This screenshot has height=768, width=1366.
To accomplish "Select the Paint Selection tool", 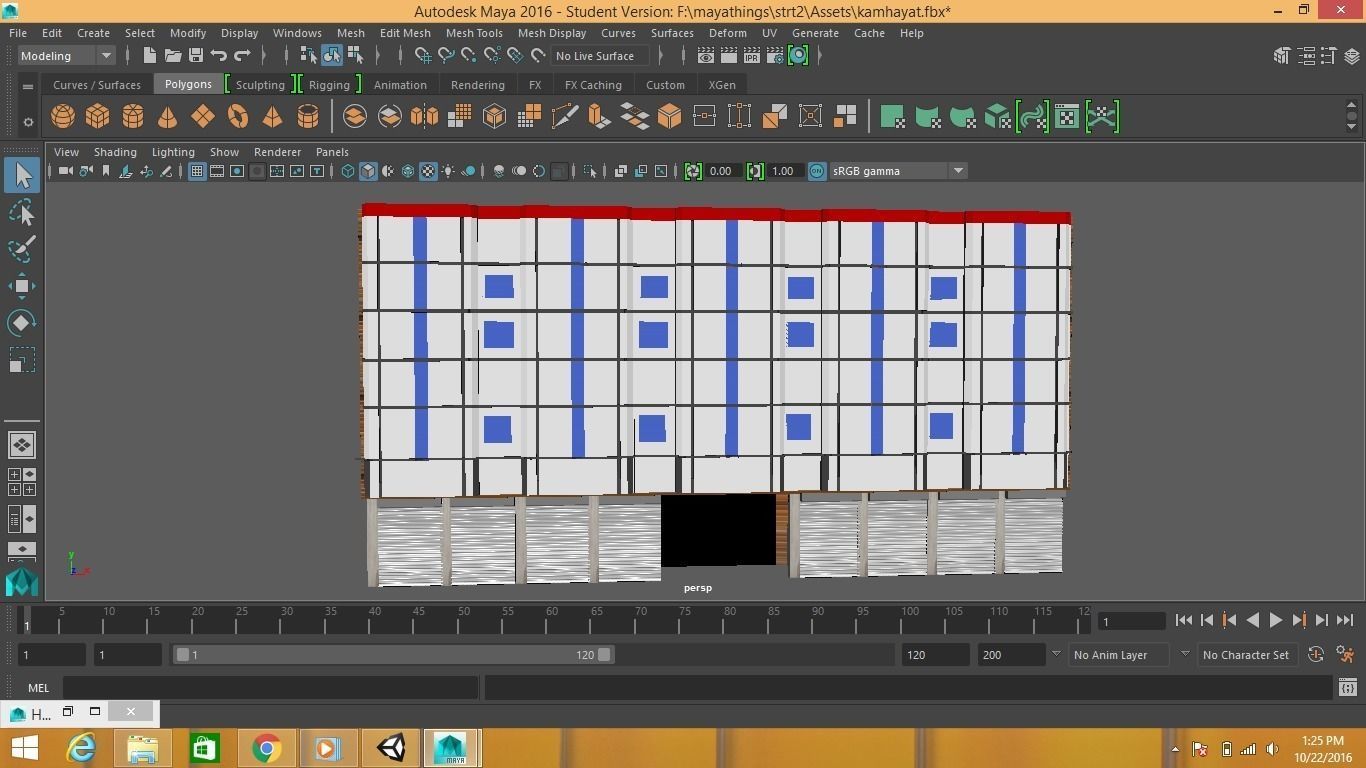I will [22, 249].
